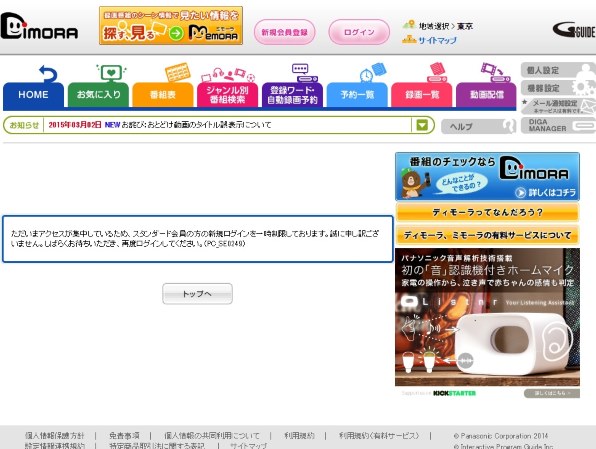596x449 pixels.
Task: Select the 動画配信 tab
Action: coord(486,95)
